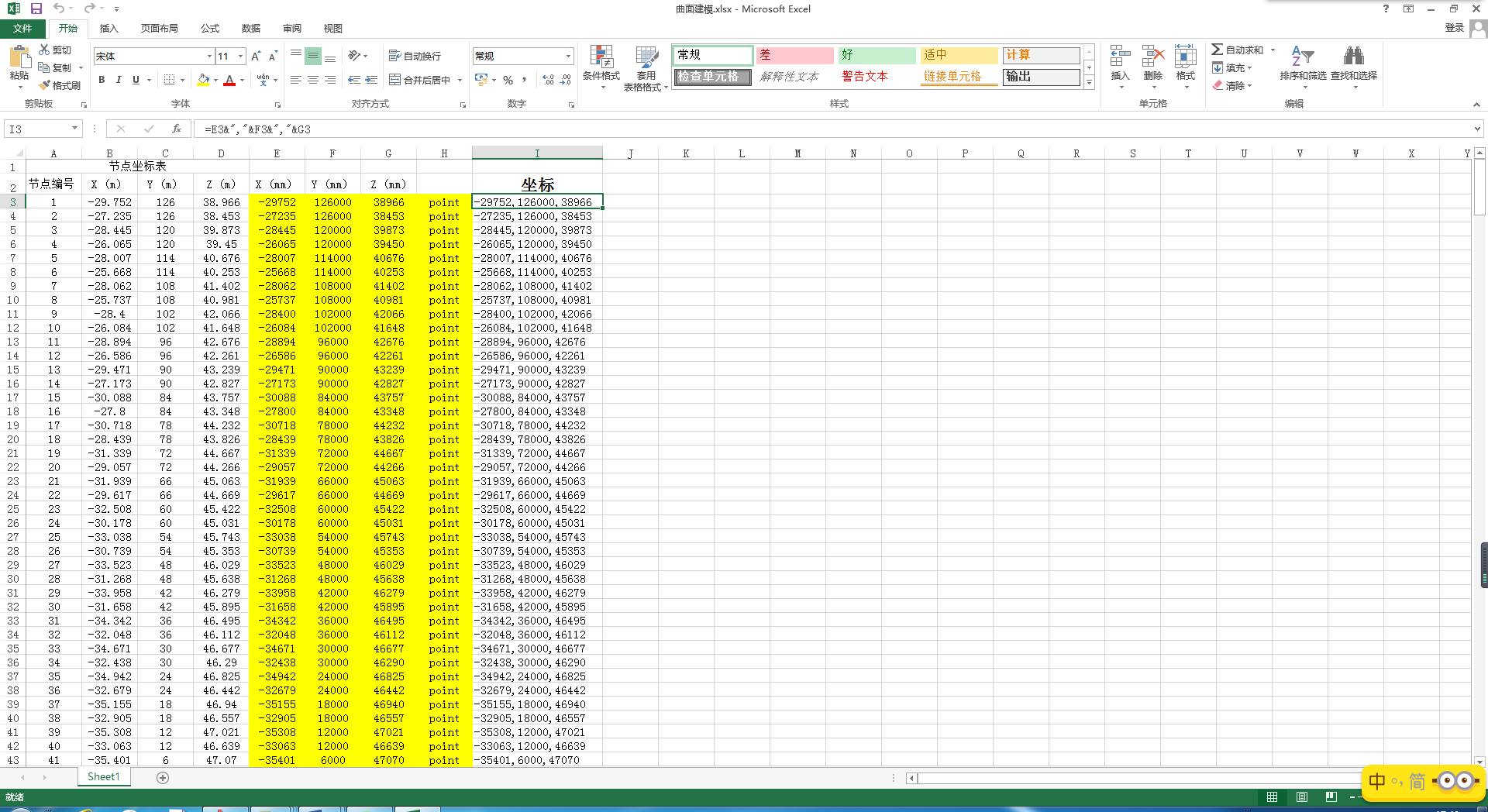Viewport: 1488px width, 812px height.
Task: Select the Format Painter (格式刷) tool
Action: [x=60, y=85]
